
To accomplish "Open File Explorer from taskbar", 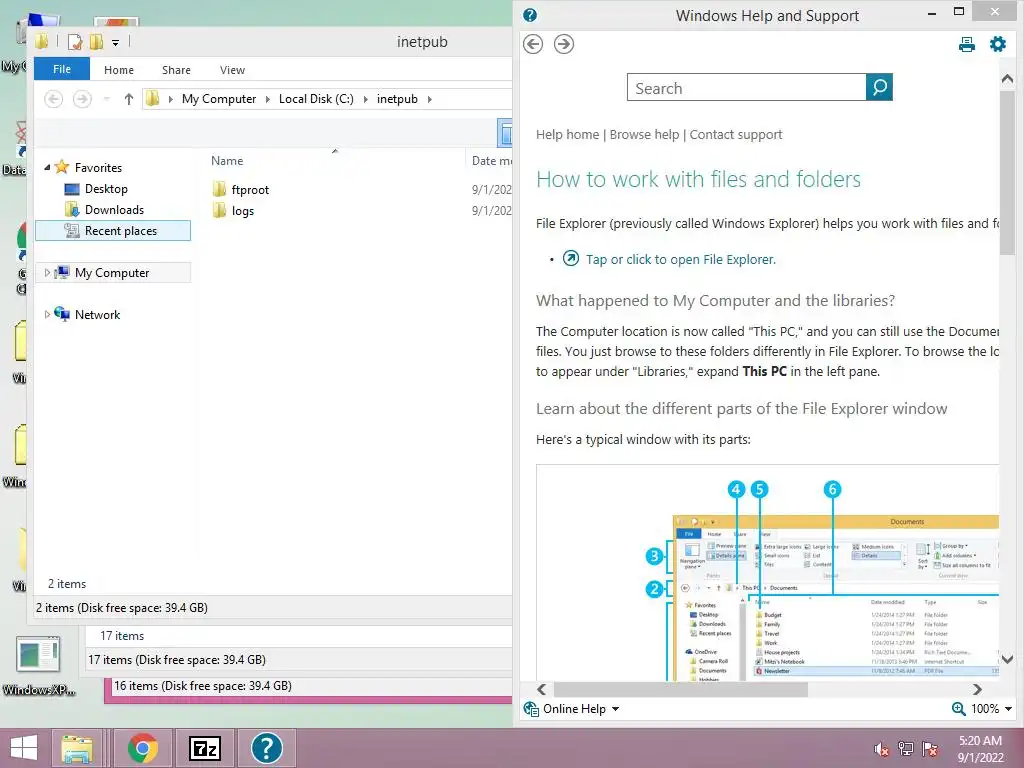I will (76, 748).
